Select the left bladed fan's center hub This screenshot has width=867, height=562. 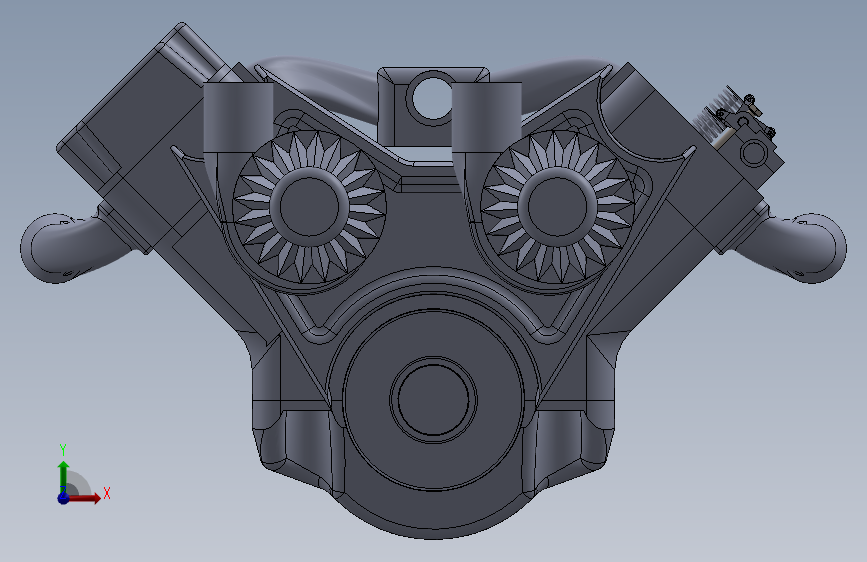click(310, 206)
